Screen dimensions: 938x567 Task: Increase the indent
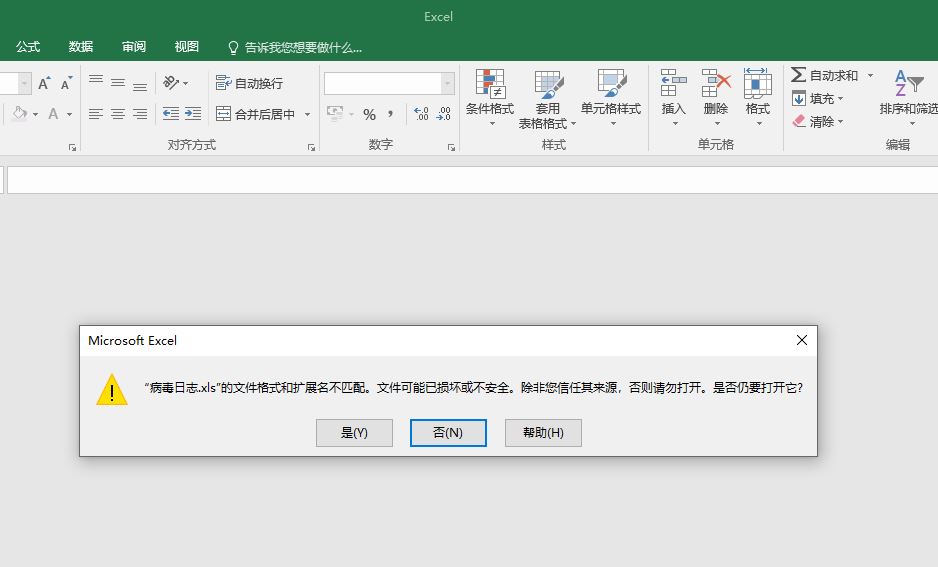coord(193,114)
